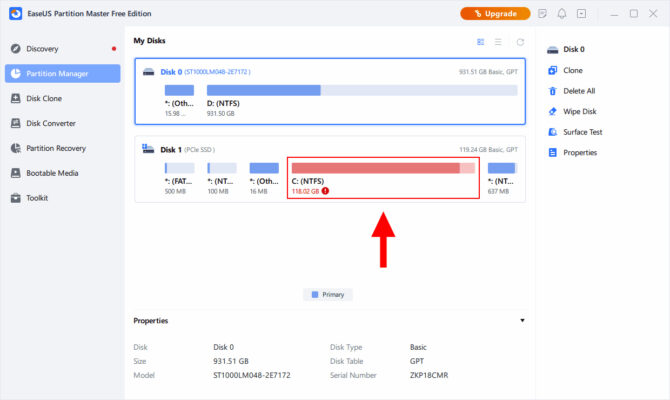Select the C: (NTFS) partition usage bar
Screen dimensions: 670x400
[383, 168]
